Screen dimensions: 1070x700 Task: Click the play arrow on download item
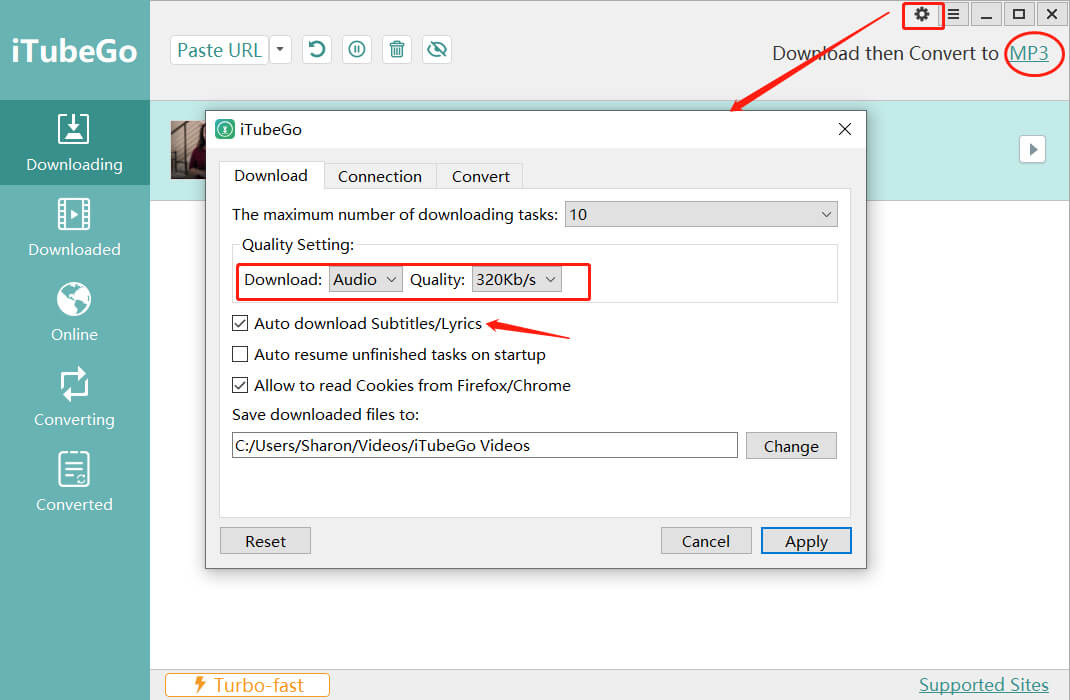1032,149
